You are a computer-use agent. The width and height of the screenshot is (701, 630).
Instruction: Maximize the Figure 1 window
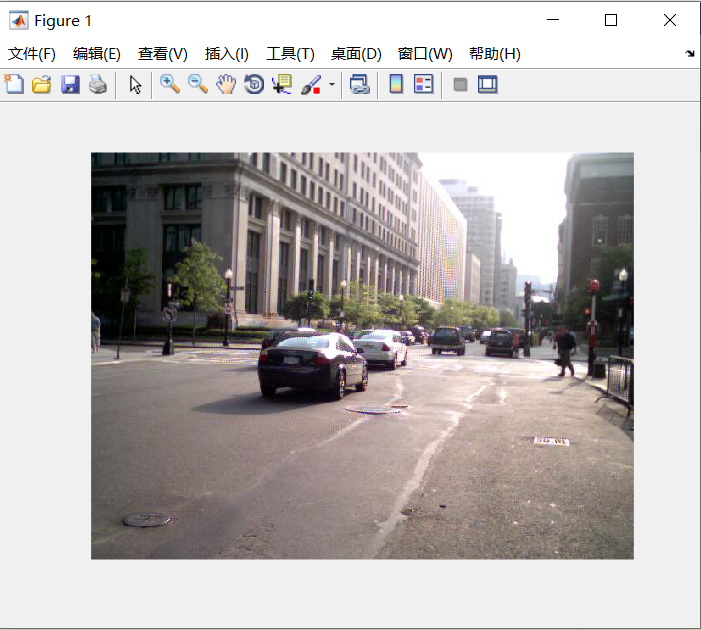point(611,20)
